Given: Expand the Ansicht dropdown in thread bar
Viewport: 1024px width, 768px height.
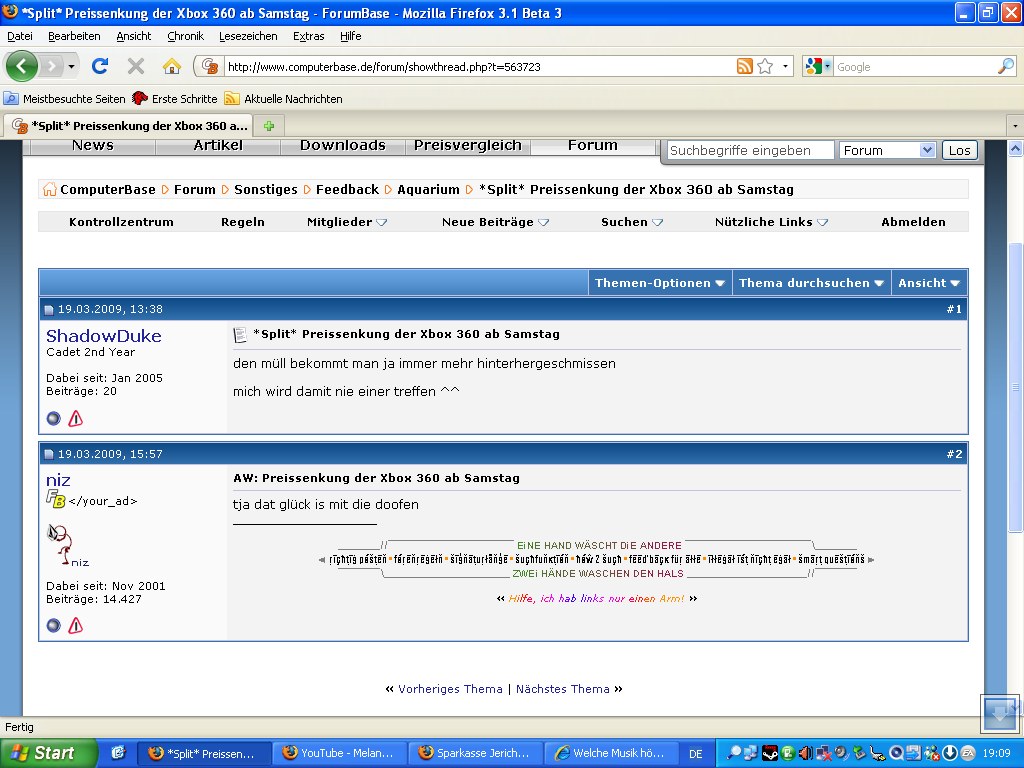Looking at the screenshot, I should [x=929, y=283].
